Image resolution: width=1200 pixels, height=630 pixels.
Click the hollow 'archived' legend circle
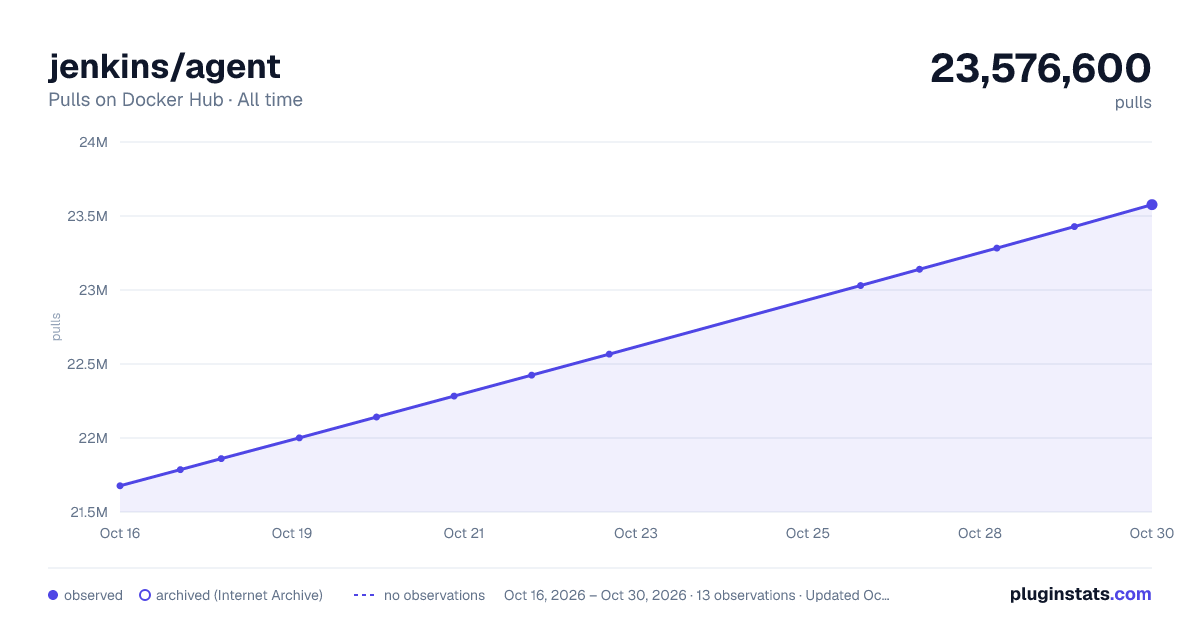tap(145, 595)
